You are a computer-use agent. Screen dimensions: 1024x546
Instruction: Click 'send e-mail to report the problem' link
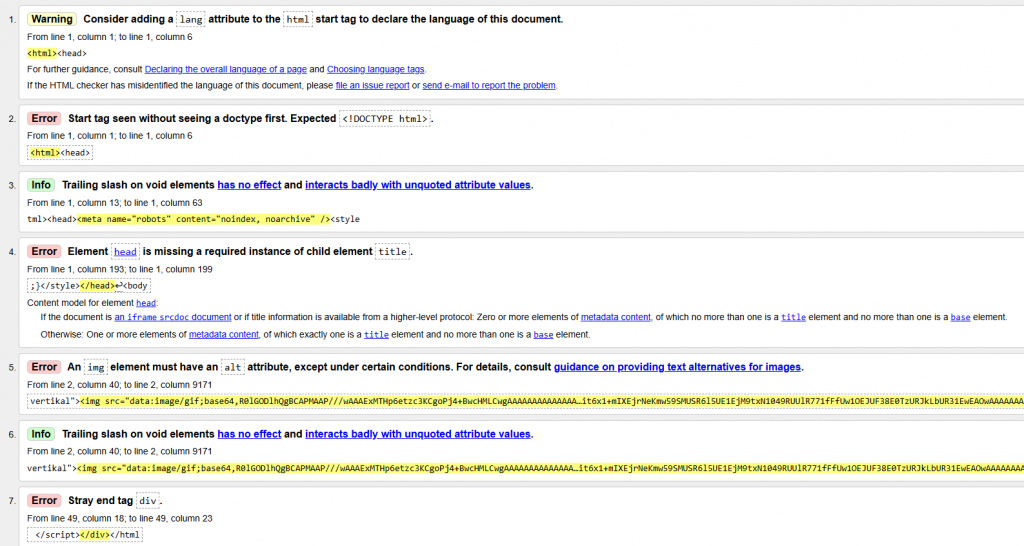coord(489,85)
